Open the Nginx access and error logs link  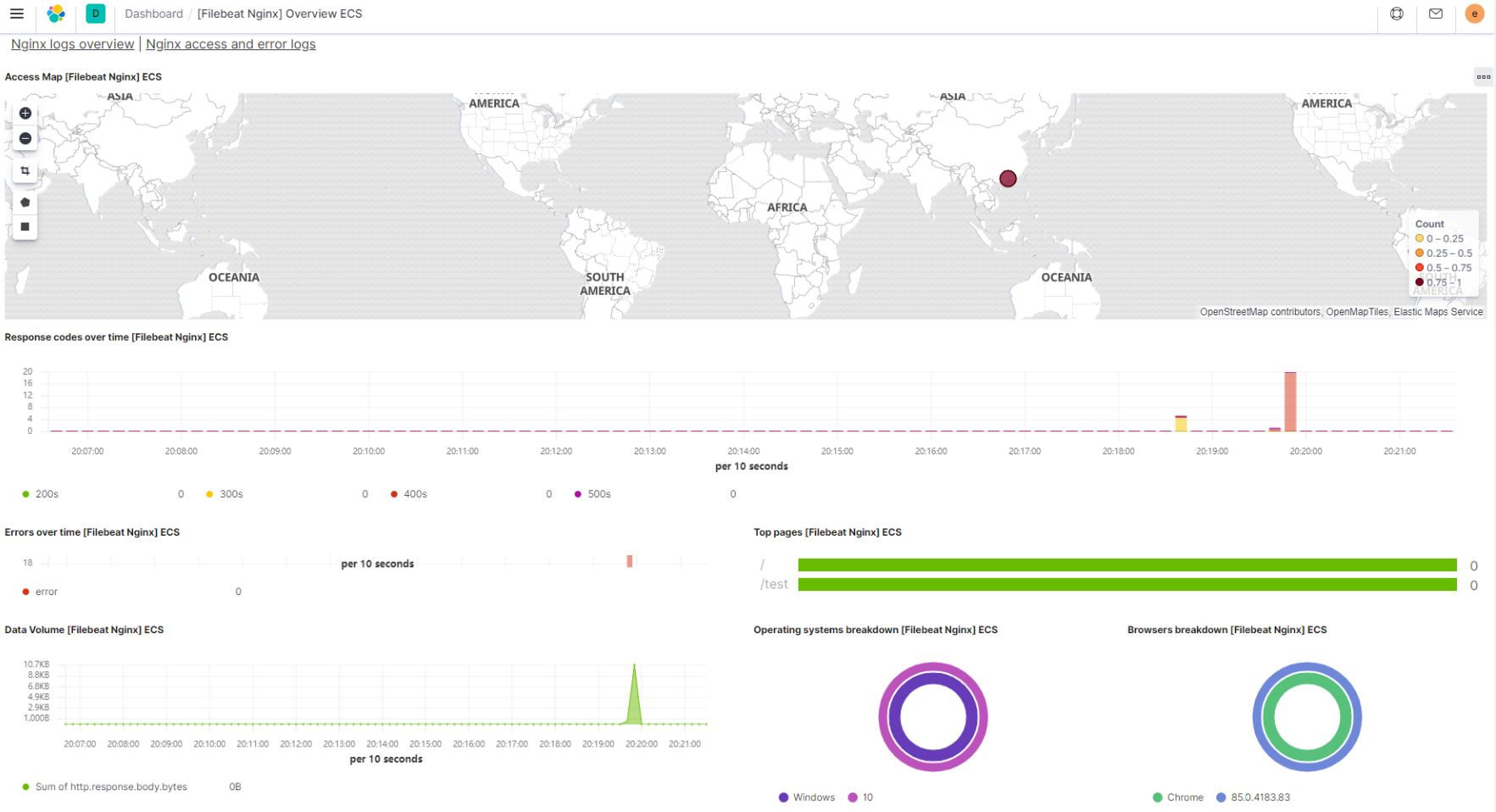click(231, 44)
